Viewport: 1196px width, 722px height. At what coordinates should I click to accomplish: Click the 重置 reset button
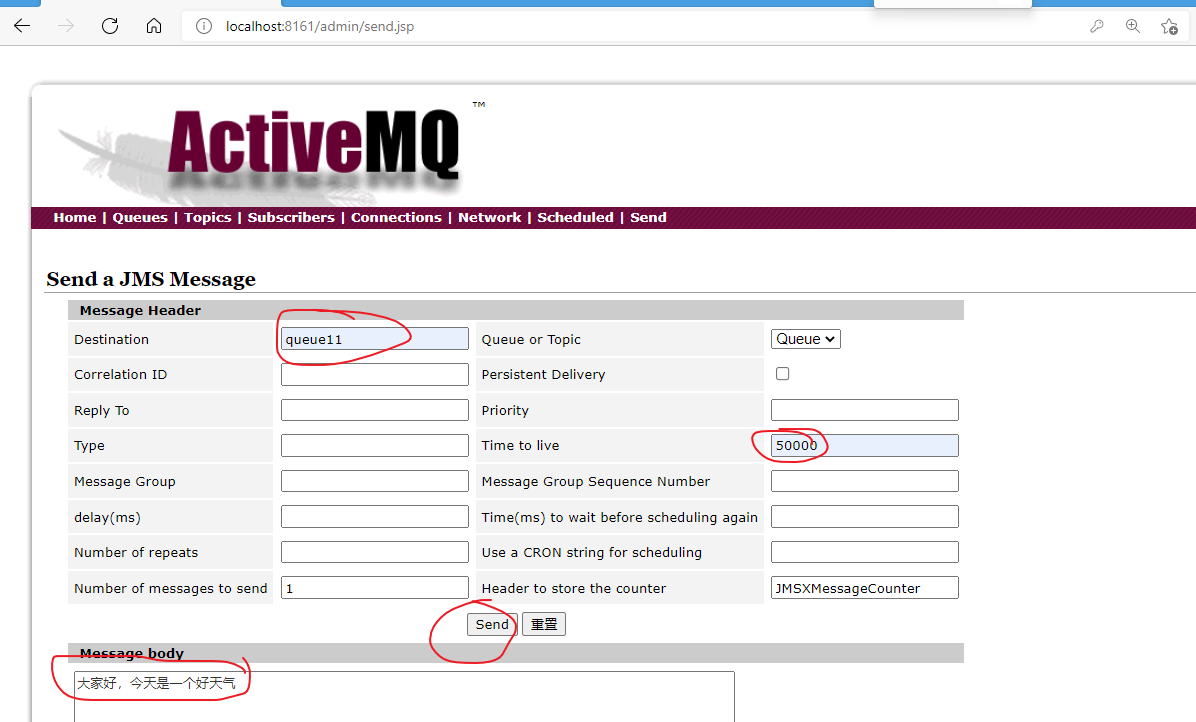coord(544,624)
